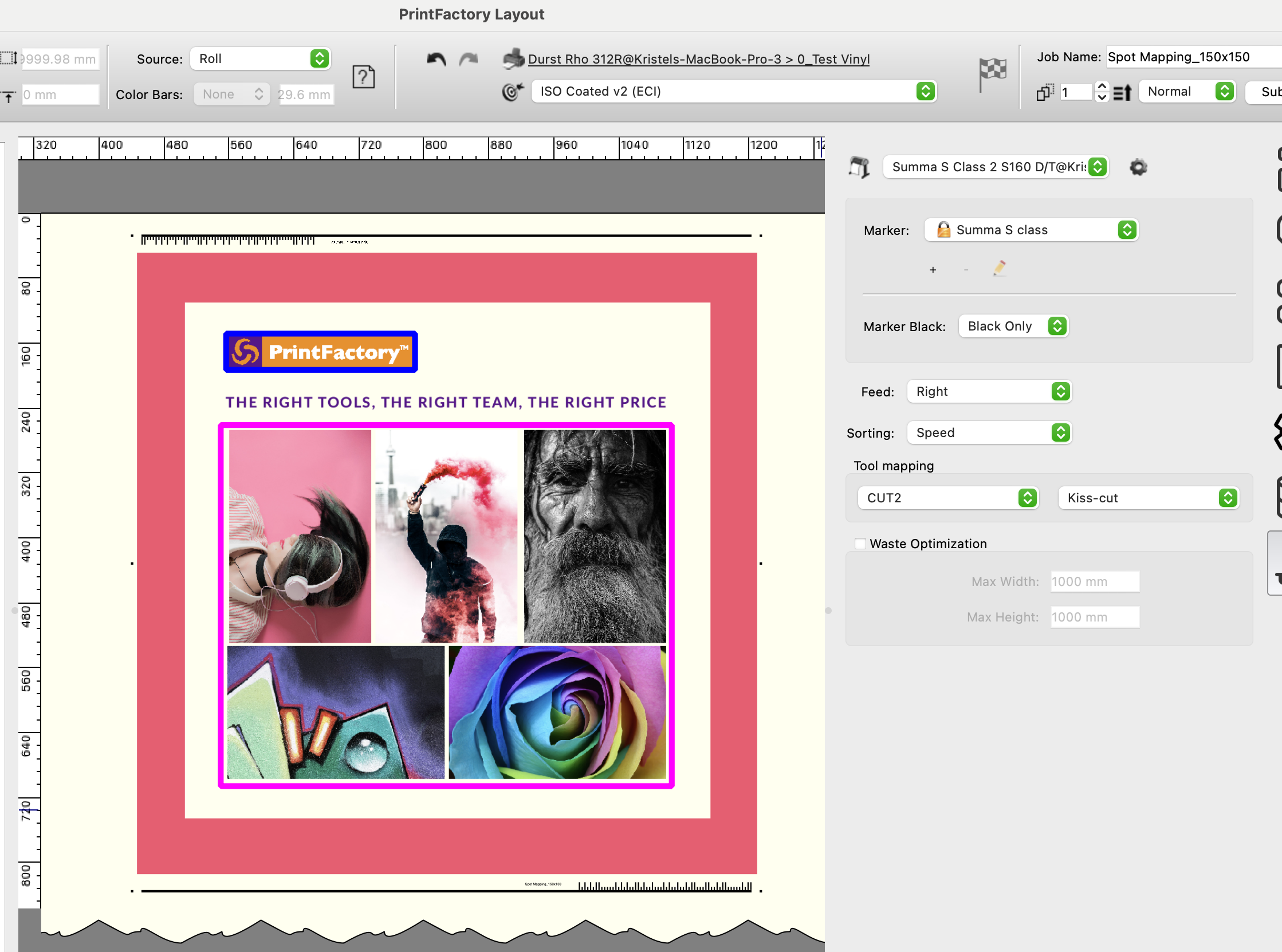Click the Tool mapping label
1282x952 pixels.
[894, 466]
